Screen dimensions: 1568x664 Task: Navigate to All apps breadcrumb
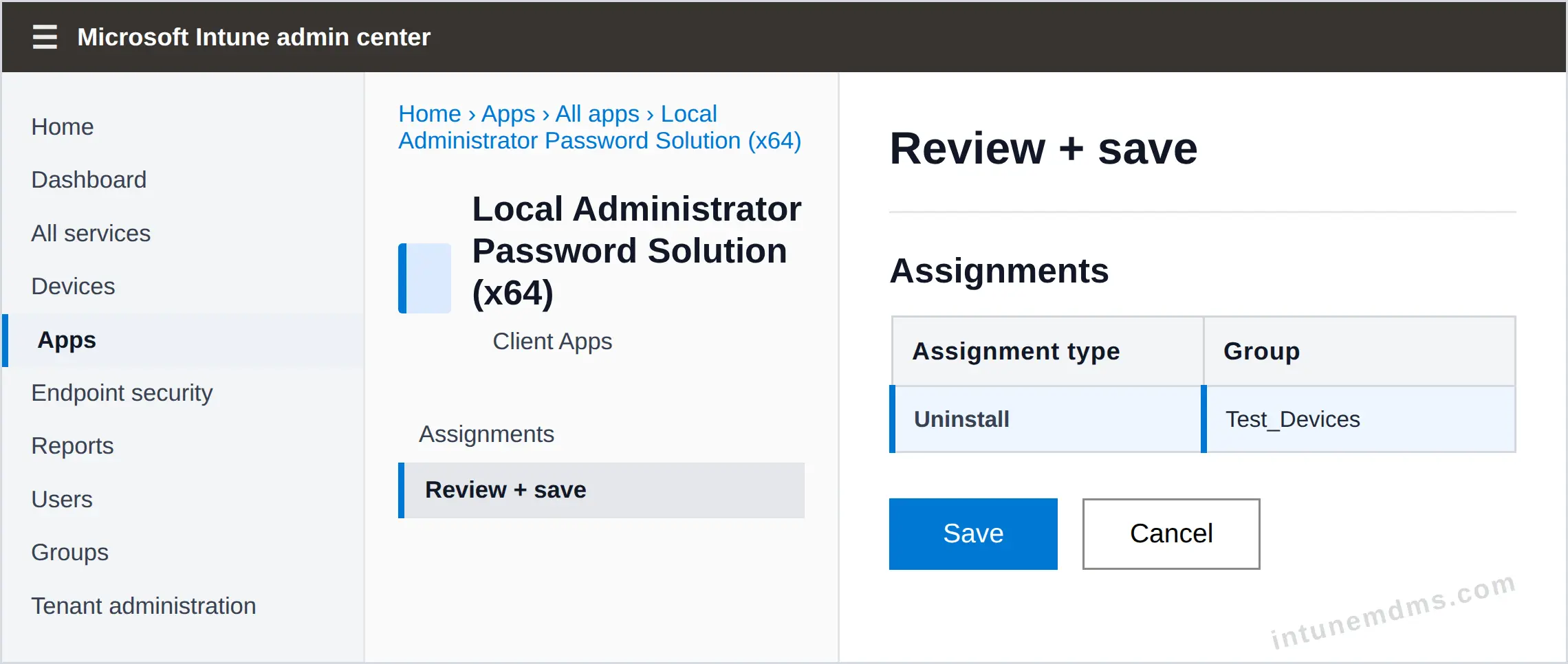click(x=598, y=113)
